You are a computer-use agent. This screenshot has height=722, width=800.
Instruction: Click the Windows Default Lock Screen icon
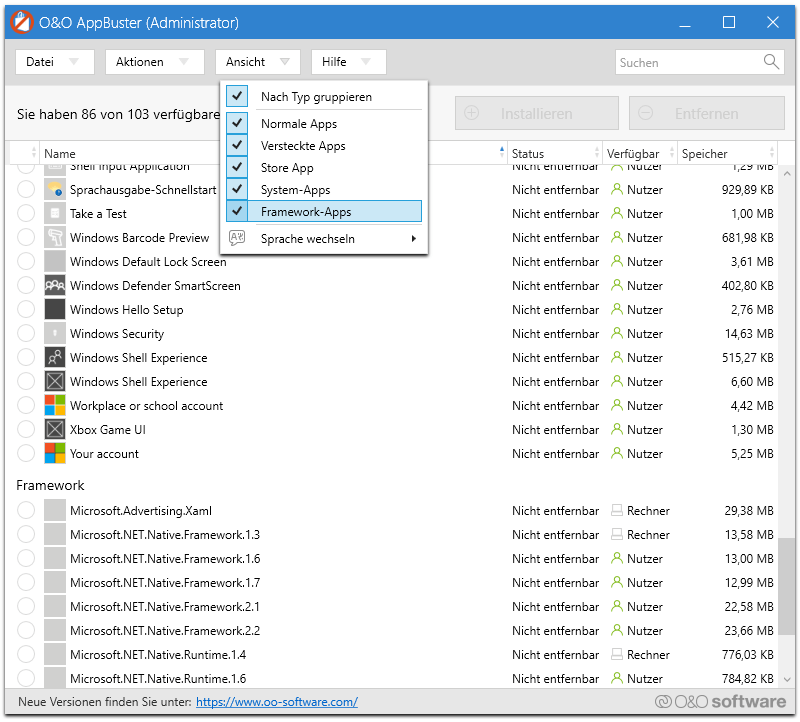[x=55, y=261]
